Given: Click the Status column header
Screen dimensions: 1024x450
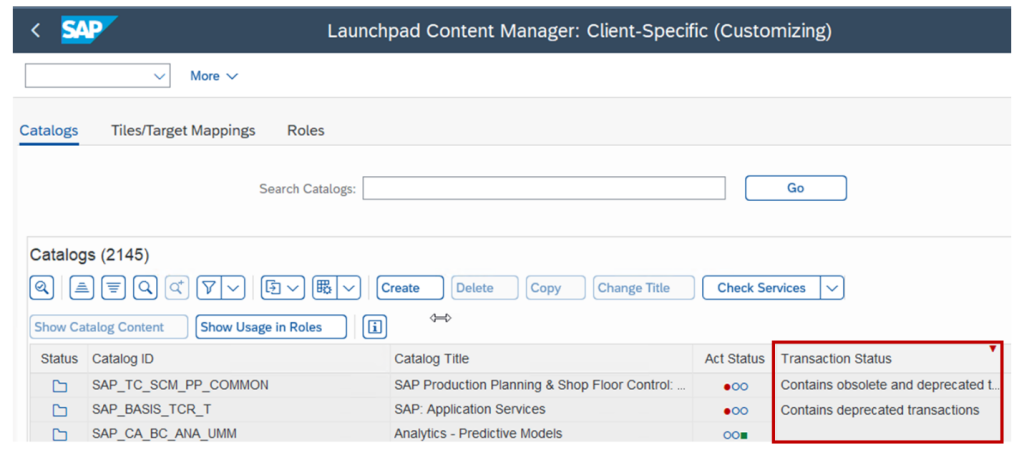Looking at the screenshot, I should (59, 359).
